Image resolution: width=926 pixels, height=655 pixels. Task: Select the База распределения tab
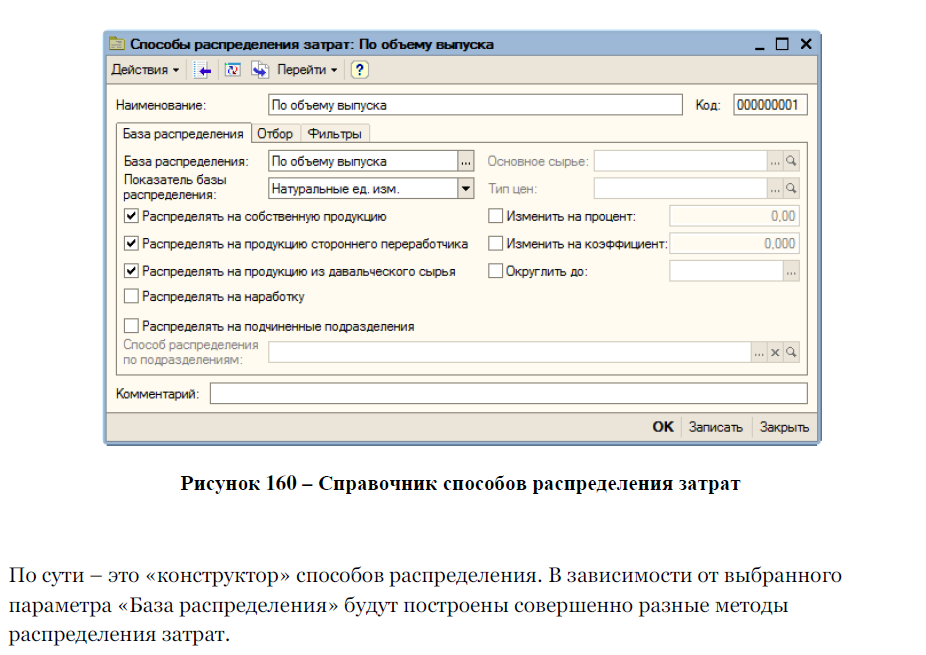coord(183,134)
